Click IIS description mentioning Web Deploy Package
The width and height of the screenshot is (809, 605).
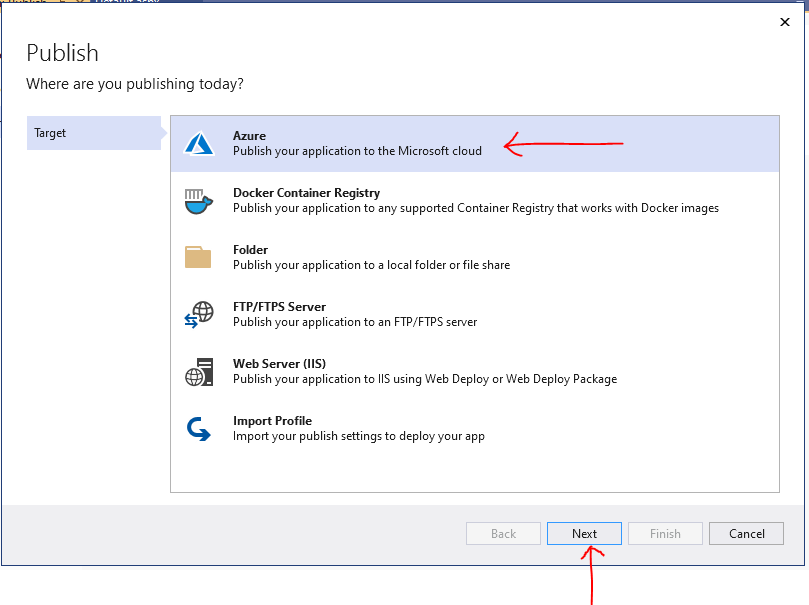[425, 379]
